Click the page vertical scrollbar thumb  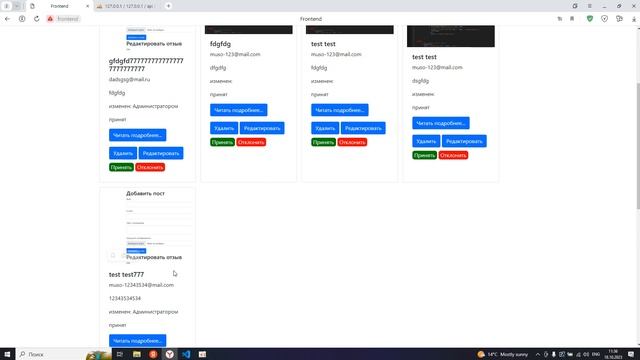pos(638,146)
